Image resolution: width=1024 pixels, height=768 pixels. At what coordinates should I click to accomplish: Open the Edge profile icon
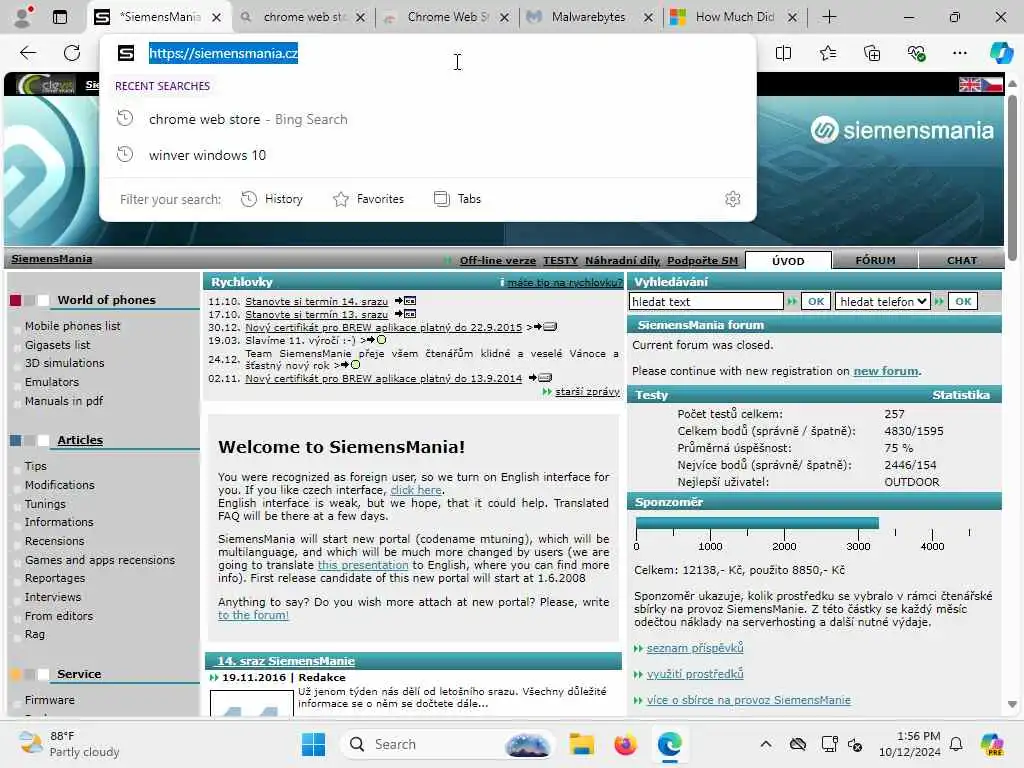click(24, 17)
